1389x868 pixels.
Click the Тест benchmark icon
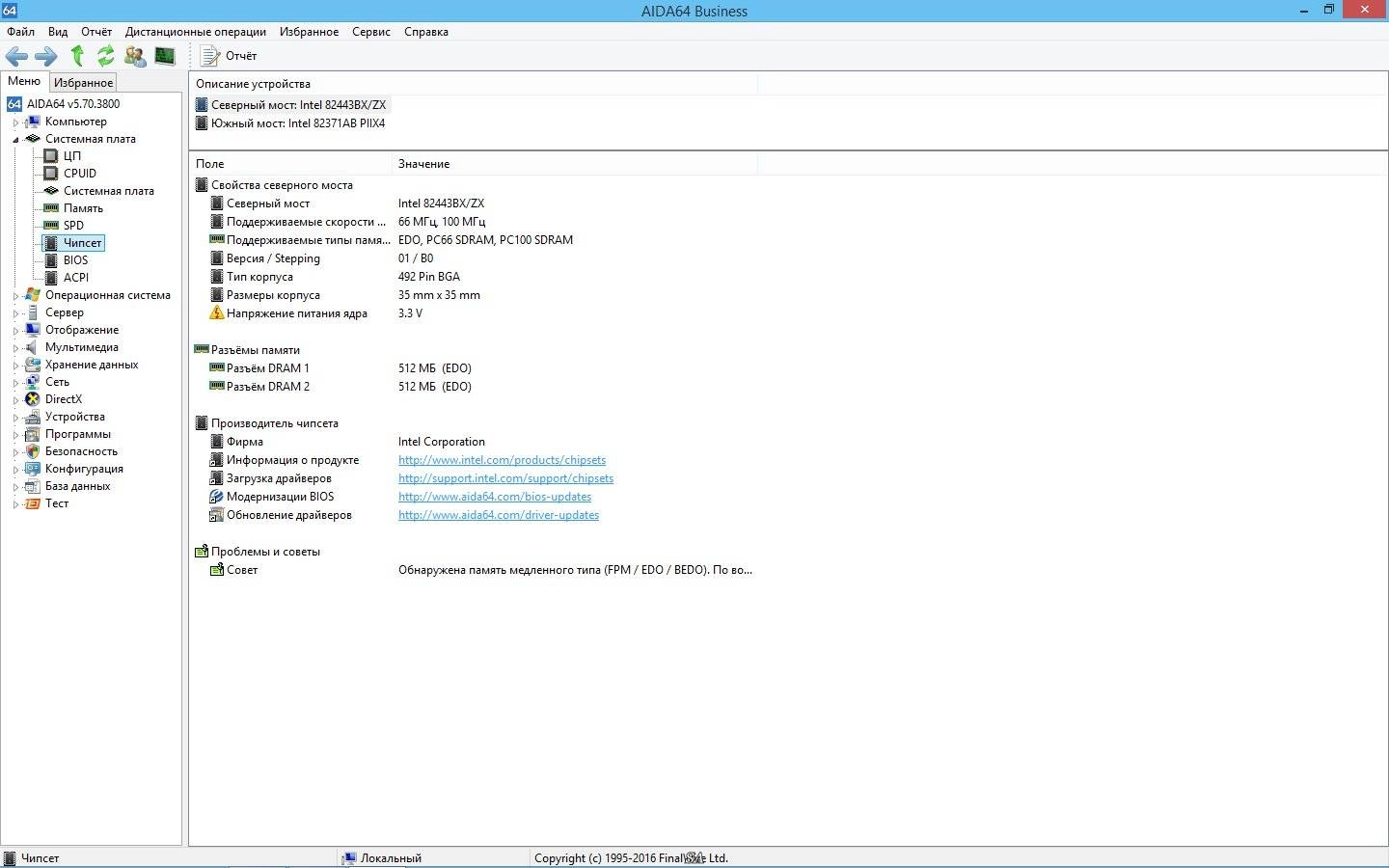click(33, 503)
